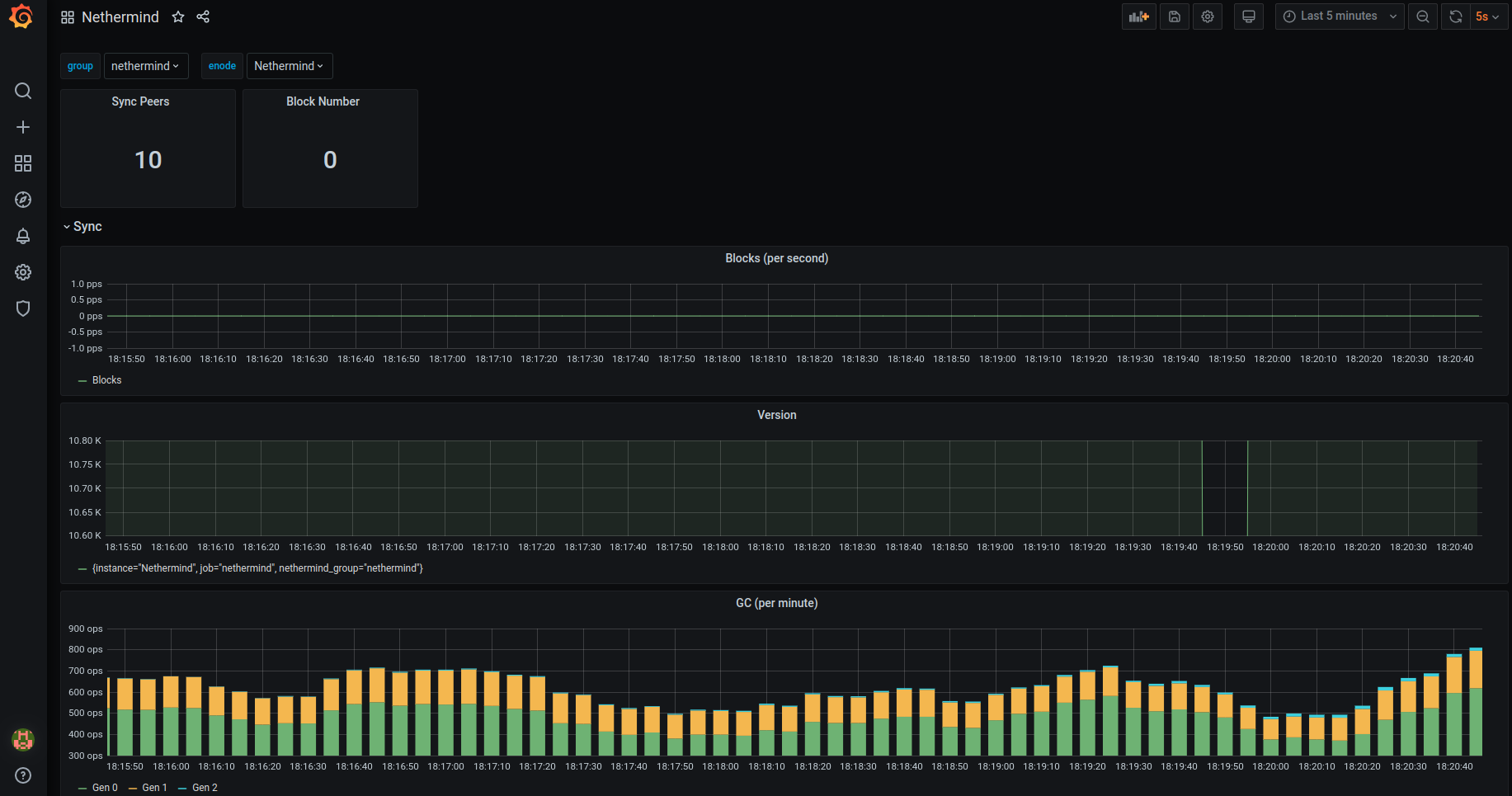Click the Add panel icon
Image resolution: width=1512 pixels, height=796 pixels.
point(1139,16)
